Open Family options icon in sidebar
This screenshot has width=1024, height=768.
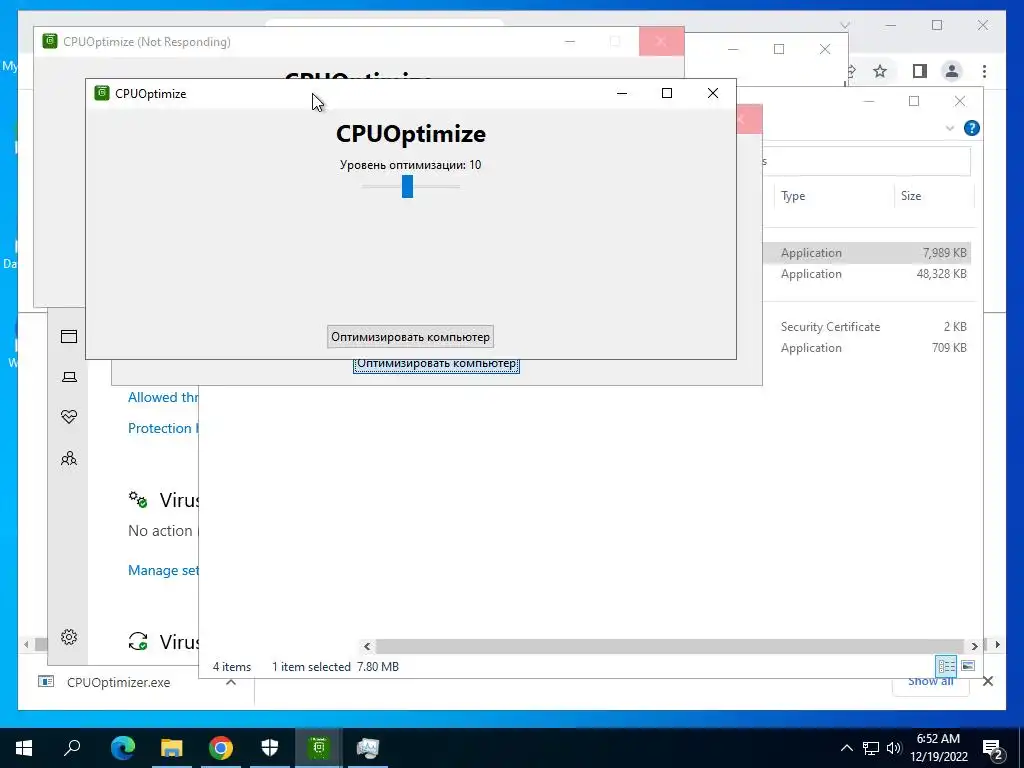coord(69,458)
